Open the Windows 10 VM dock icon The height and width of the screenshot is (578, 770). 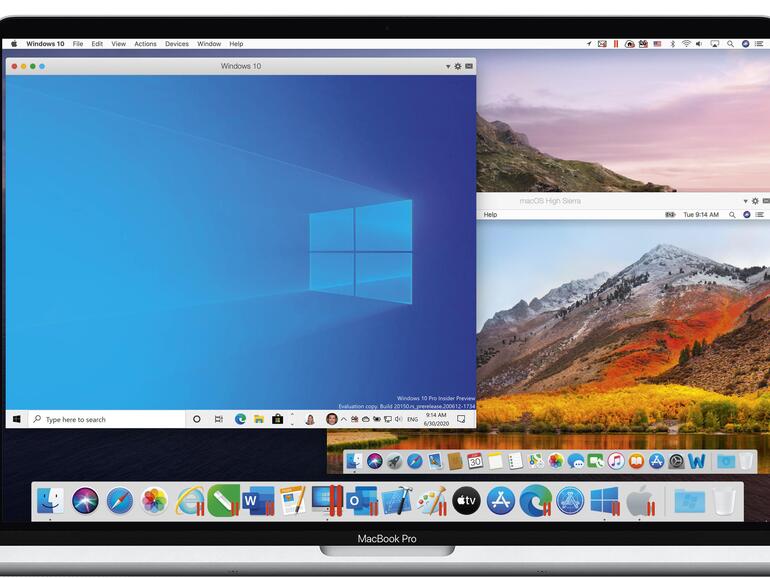coord(605,501)
